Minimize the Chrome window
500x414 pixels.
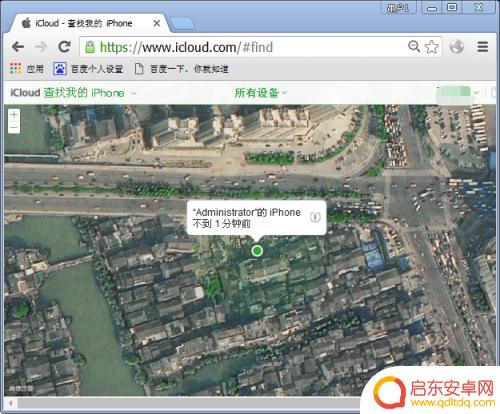pos(432,8)
